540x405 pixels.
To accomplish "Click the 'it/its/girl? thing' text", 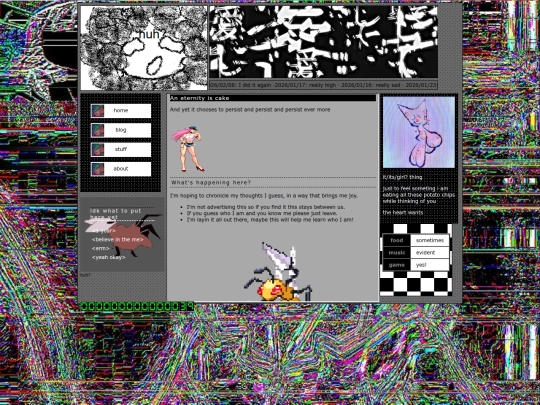I will (x=403, y=177).
